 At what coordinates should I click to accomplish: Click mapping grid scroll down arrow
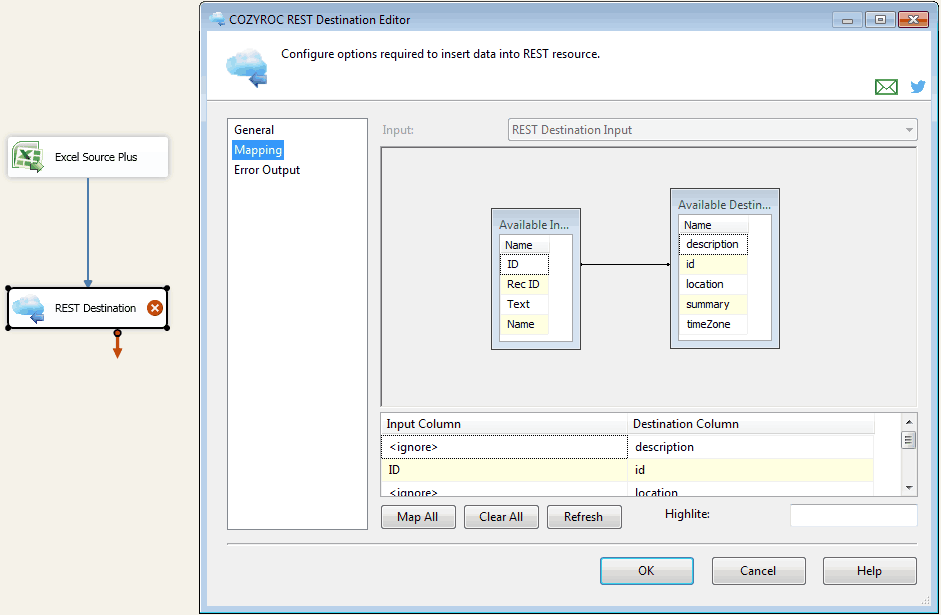tap(909, 488)
